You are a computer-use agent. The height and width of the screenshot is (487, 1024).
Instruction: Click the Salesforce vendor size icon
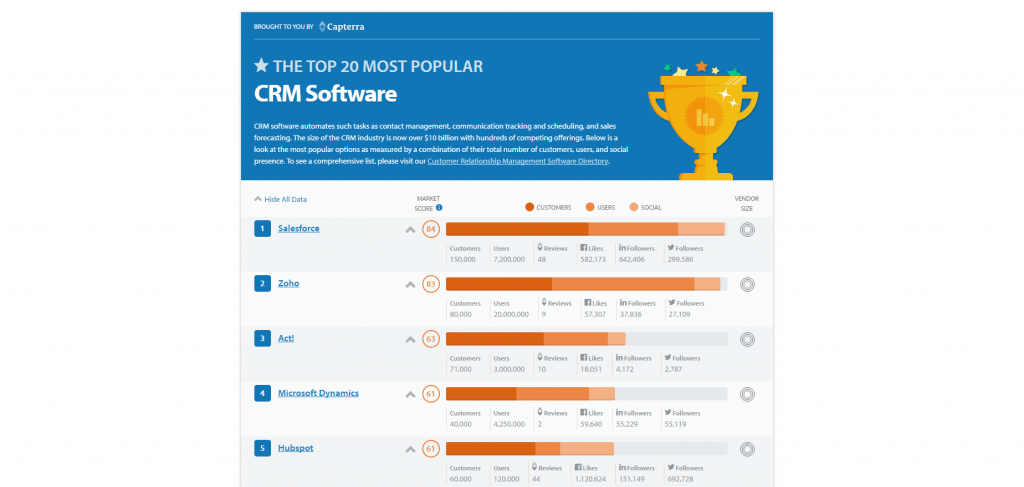pos(747,229)
